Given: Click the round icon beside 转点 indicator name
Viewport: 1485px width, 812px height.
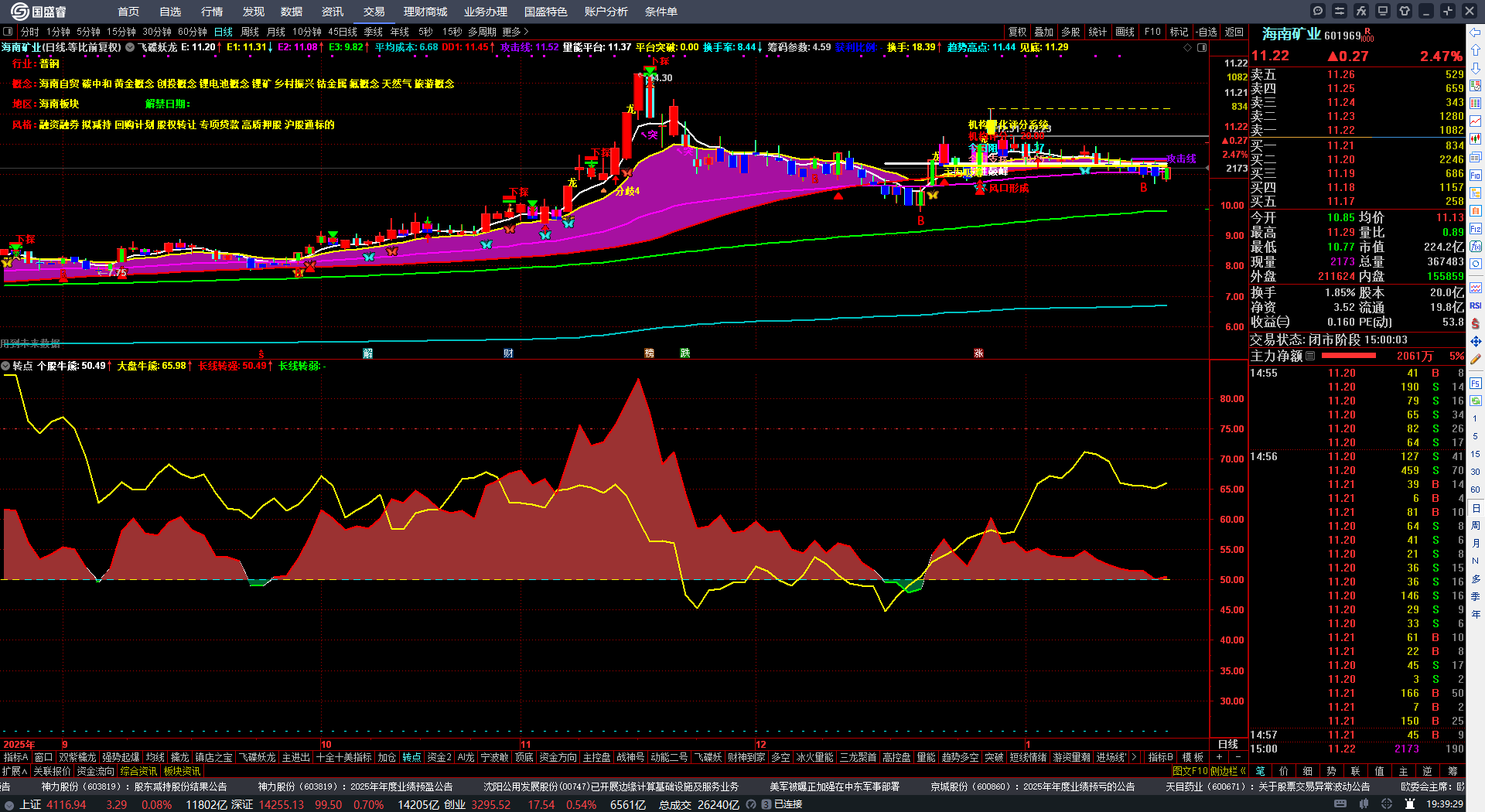Looking at the screenshot, I should [5, 366].
